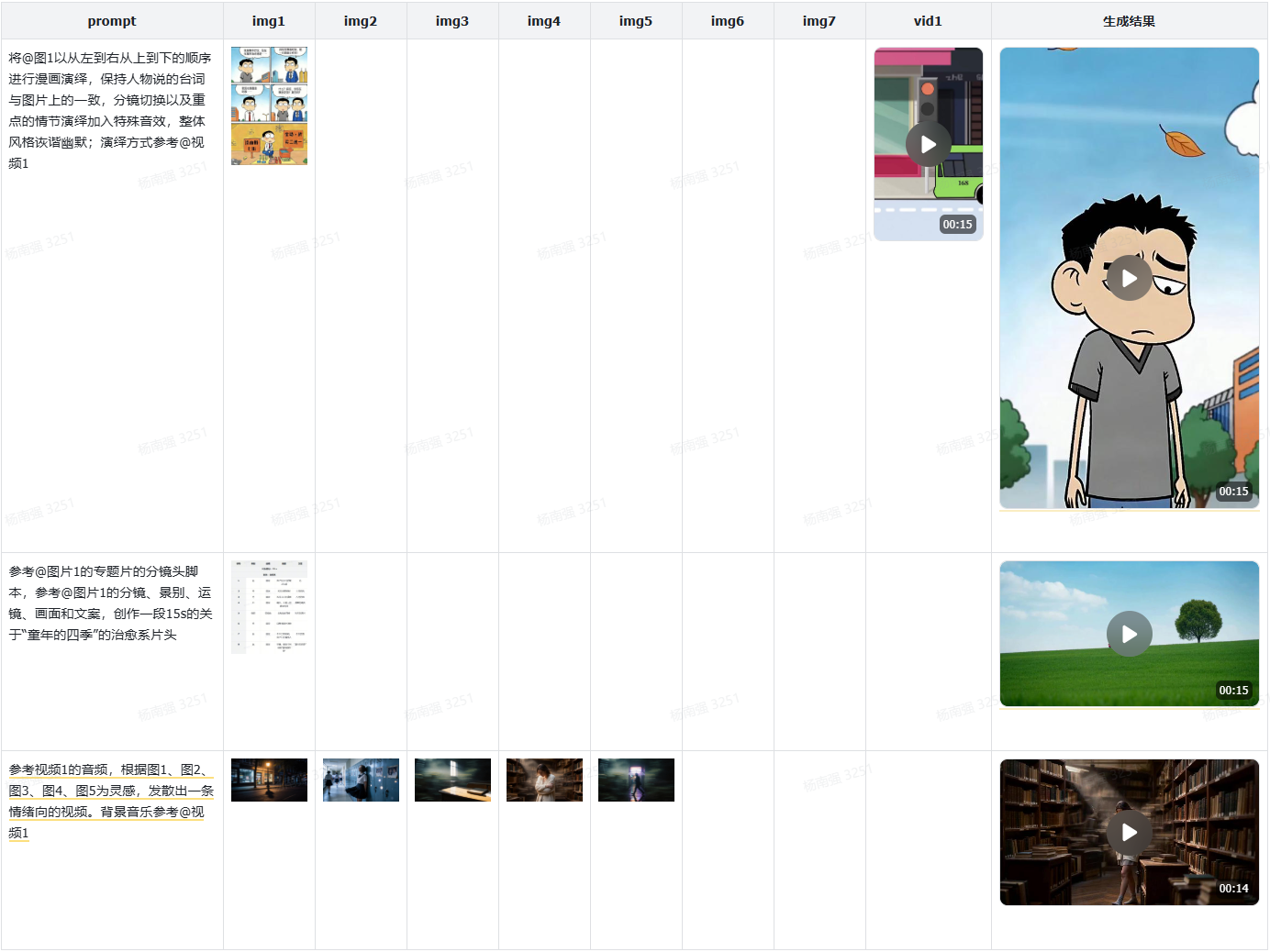1270x952 pixels.
Task: Click the img5 column header
Action: click(x=636, y=20)
